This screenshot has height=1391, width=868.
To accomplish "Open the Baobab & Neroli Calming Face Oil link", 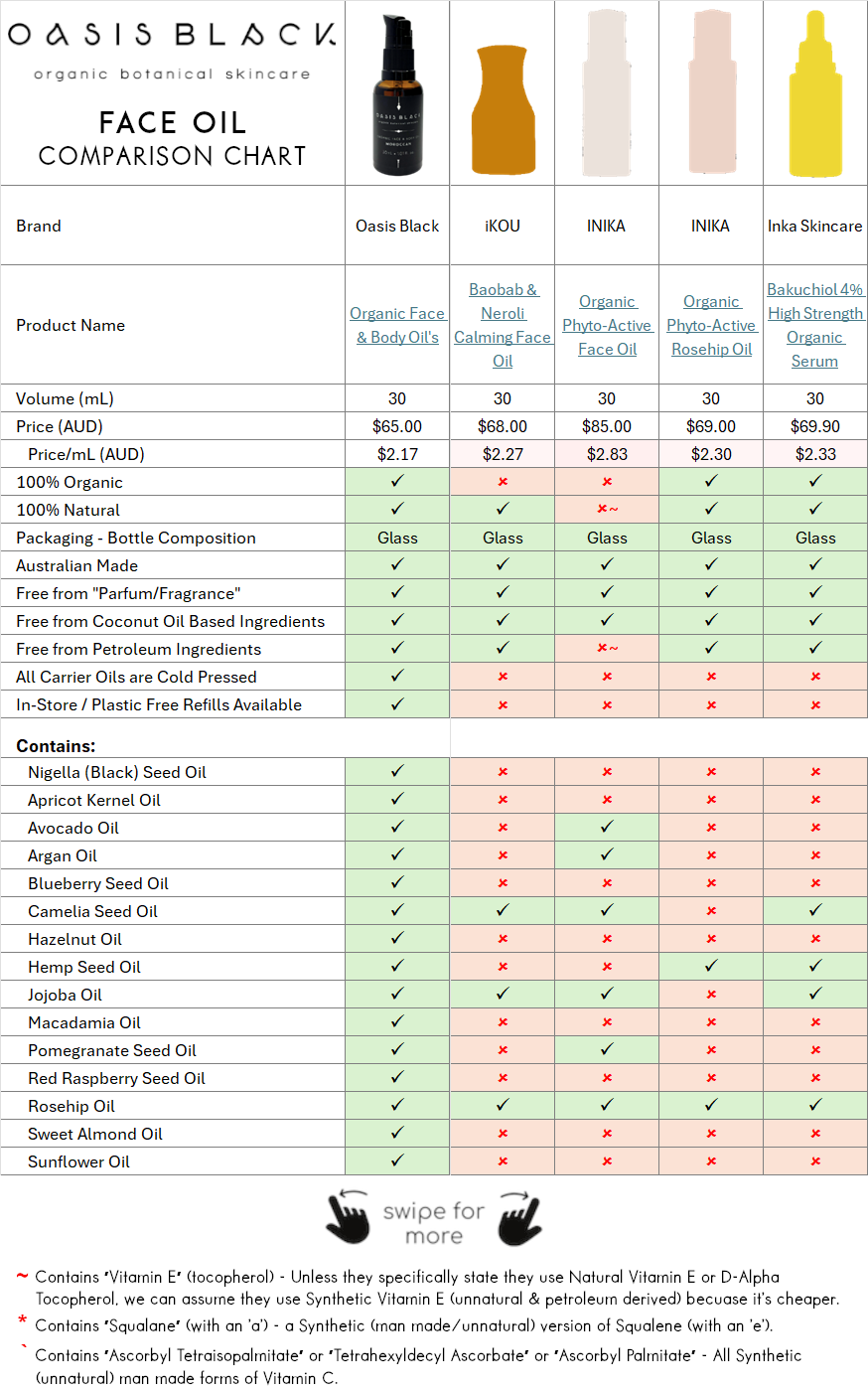I will coord(502,325).
